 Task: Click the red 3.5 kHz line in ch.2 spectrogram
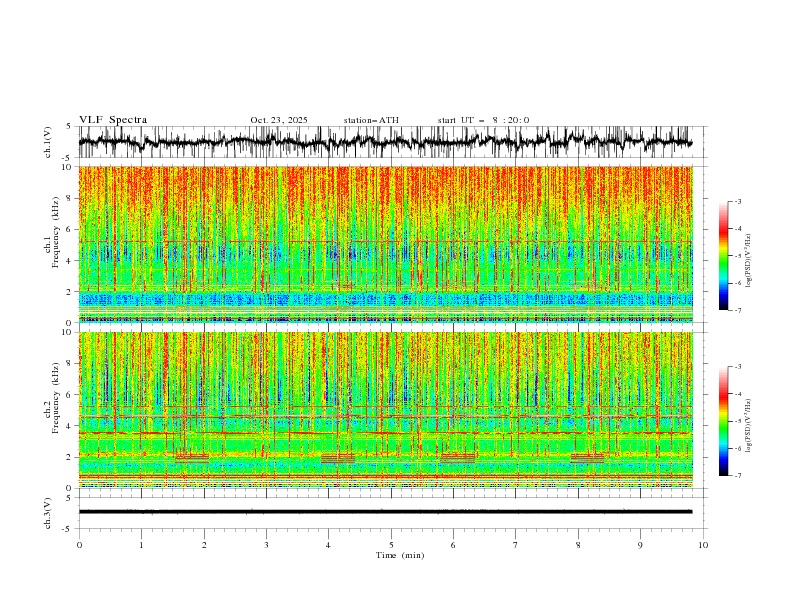(385, 433)
